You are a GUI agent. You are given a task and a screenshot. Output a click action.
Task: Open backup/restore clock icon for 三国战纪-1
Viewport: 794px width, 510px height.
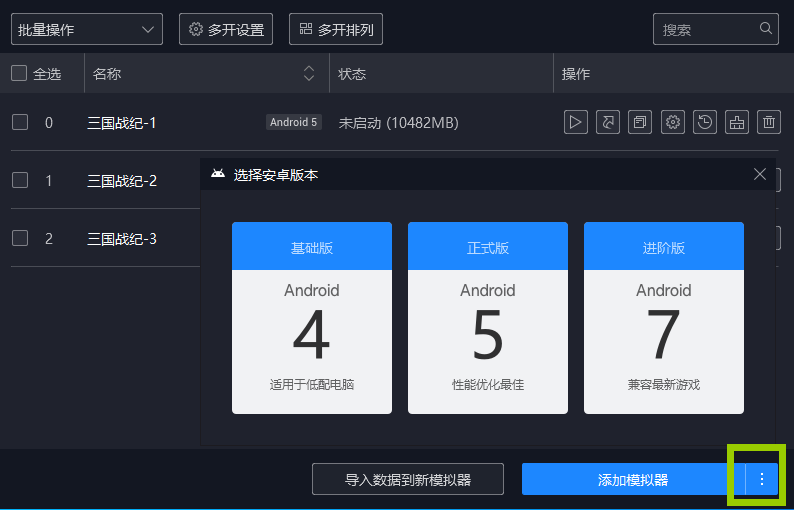705,122
